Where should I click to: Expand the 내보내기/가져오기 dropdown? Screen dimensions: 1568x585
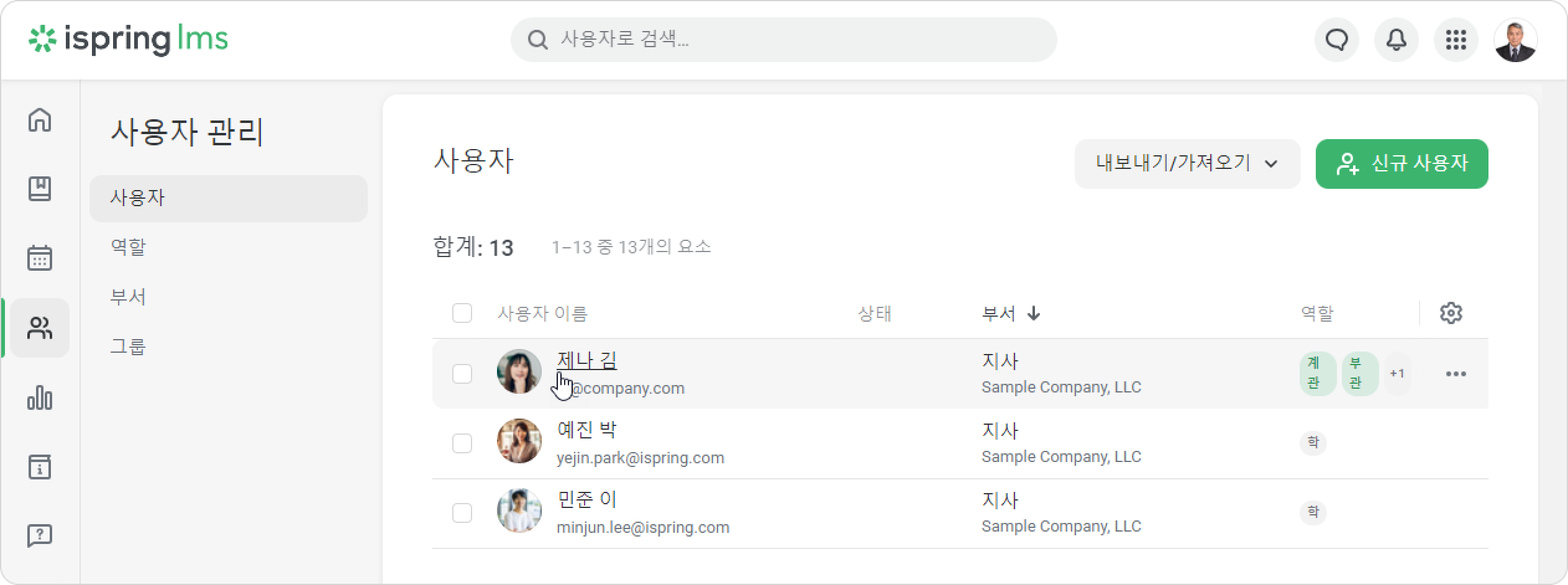point(1187,164)
